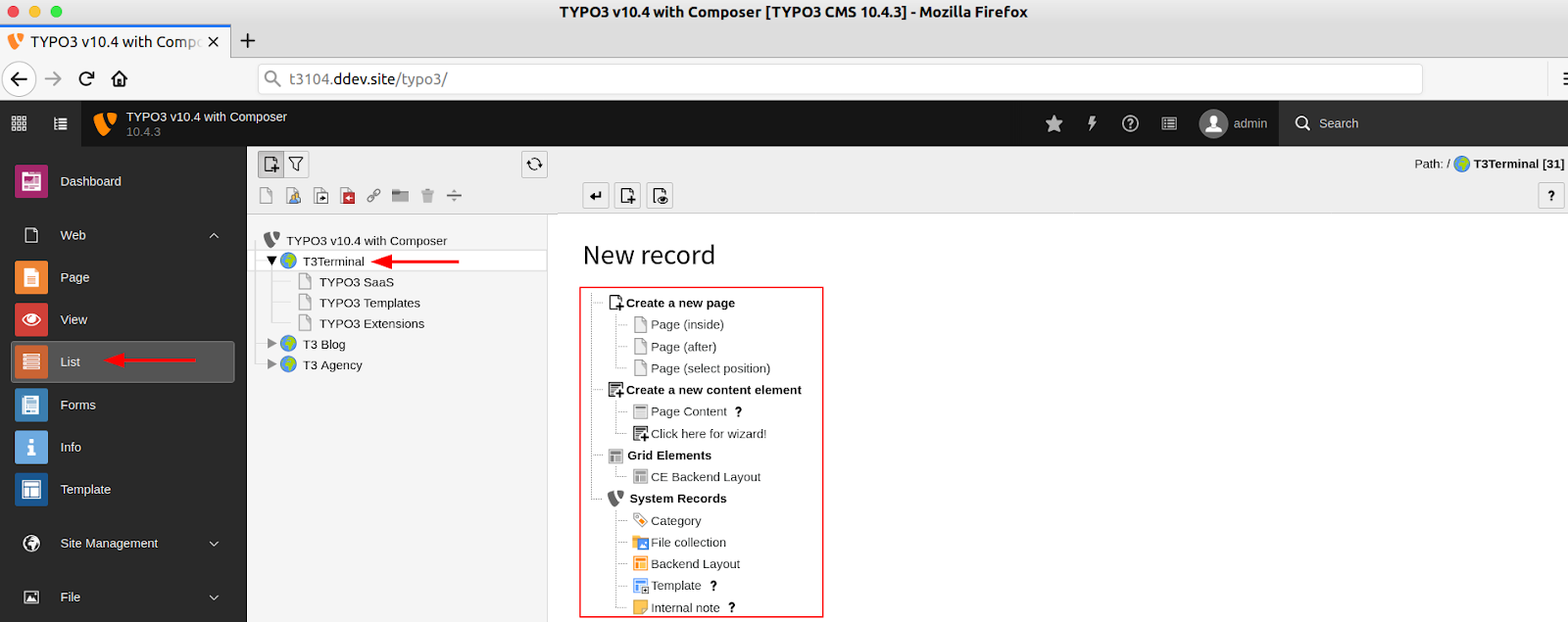Open the admin user menu

click(1233, 123)
